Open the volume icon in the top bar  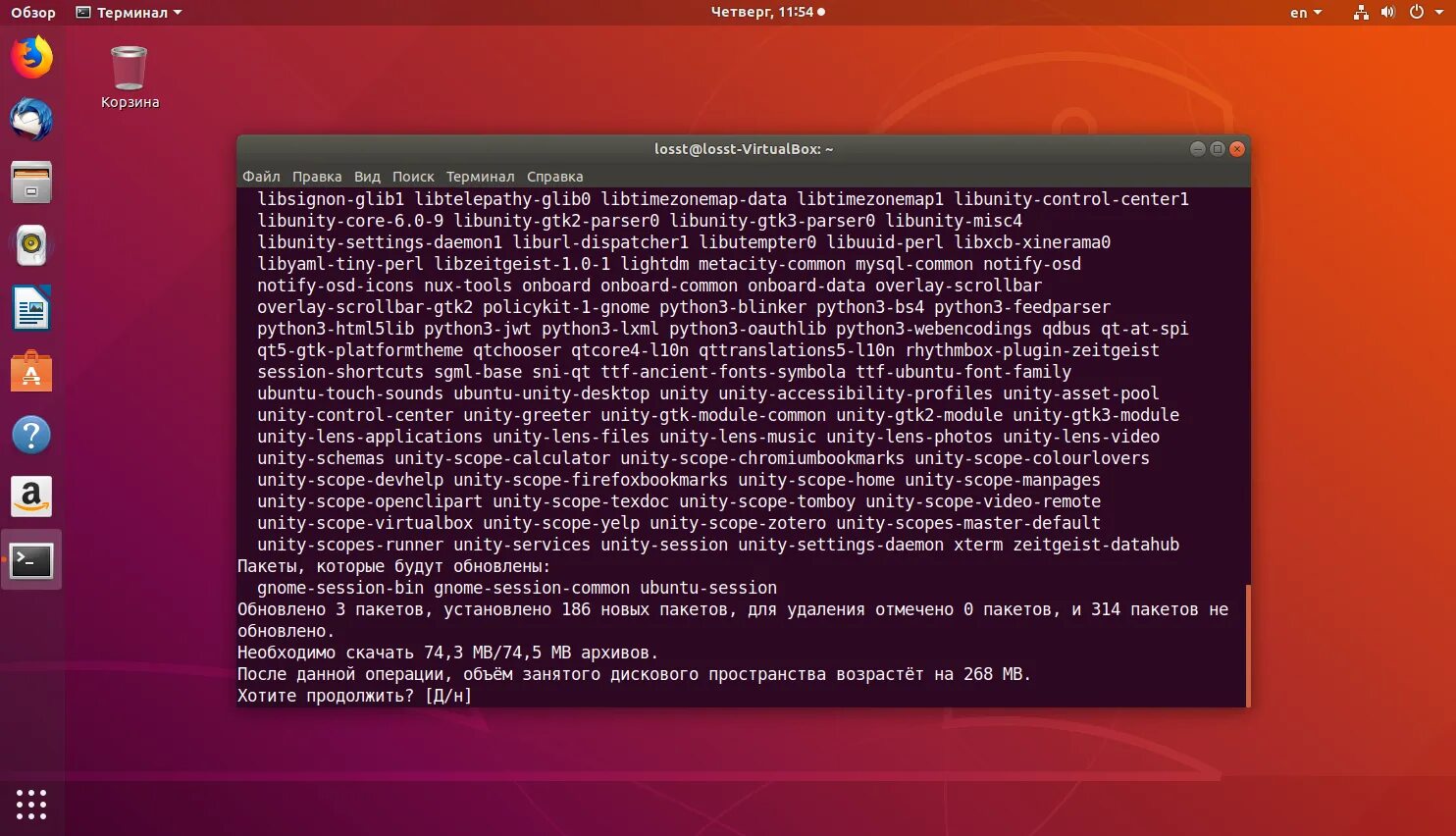1387,13
